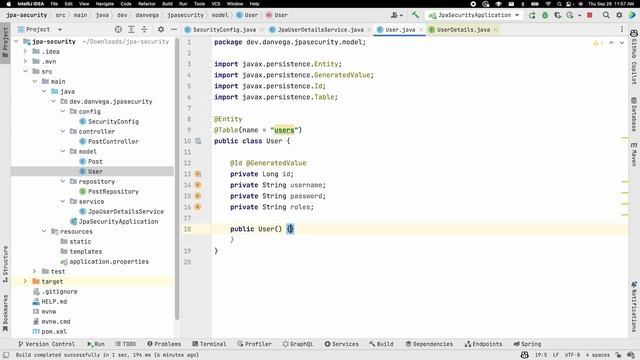Open the Project view selector dropdown
The width and height of the screenshot is (640, 360).
tap(40, 29)
